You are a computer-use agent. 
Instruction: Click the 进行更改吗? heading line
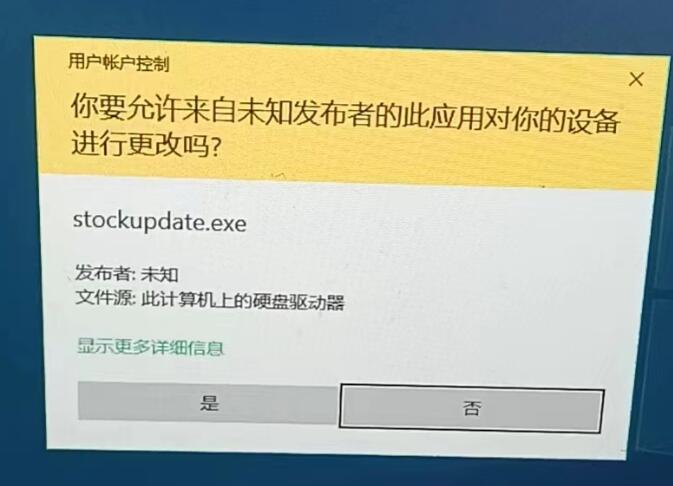point(146,143)
